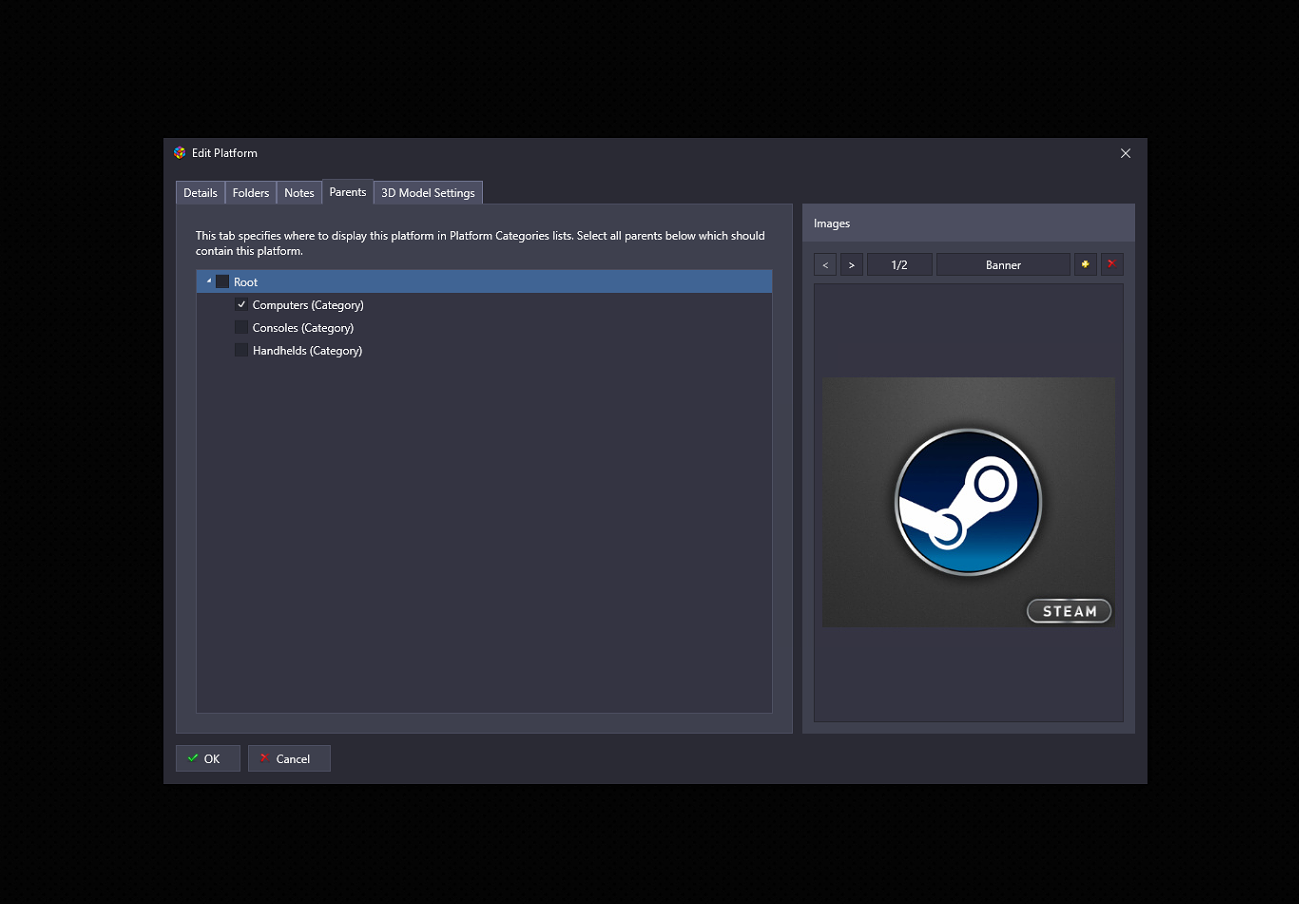Check the Handhelds (Category) checkbox
Viewport: 1299px width, 904px height.
pyautogui.click(x=241, y=351)
